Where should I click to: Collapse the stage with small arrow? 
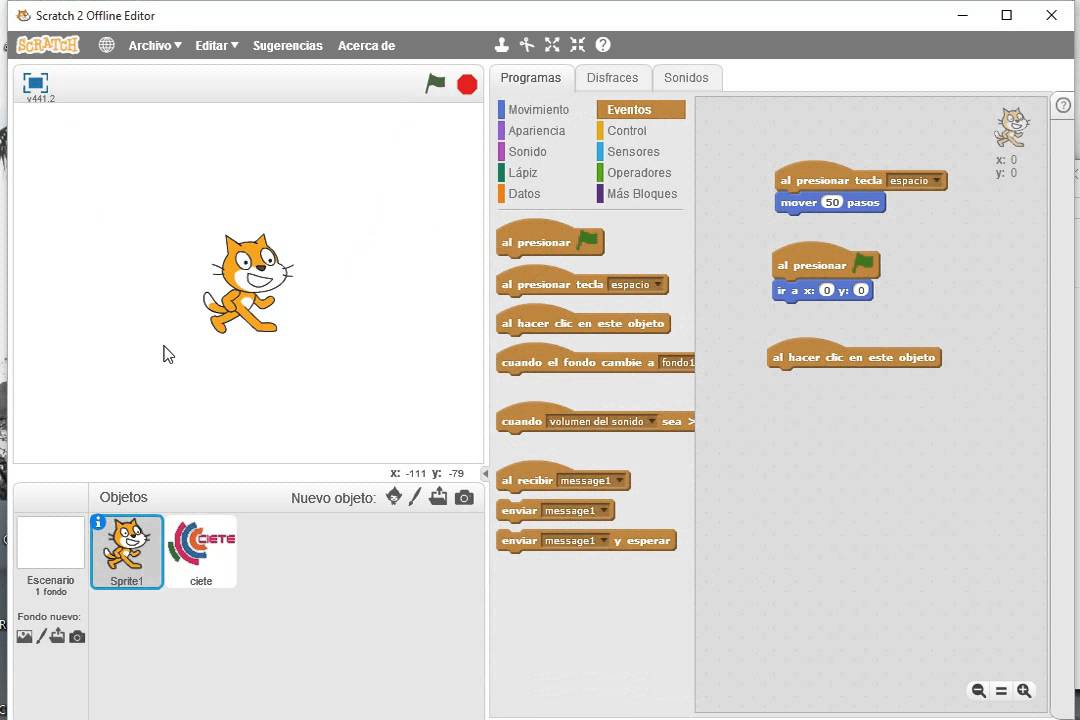coord(485,474)
